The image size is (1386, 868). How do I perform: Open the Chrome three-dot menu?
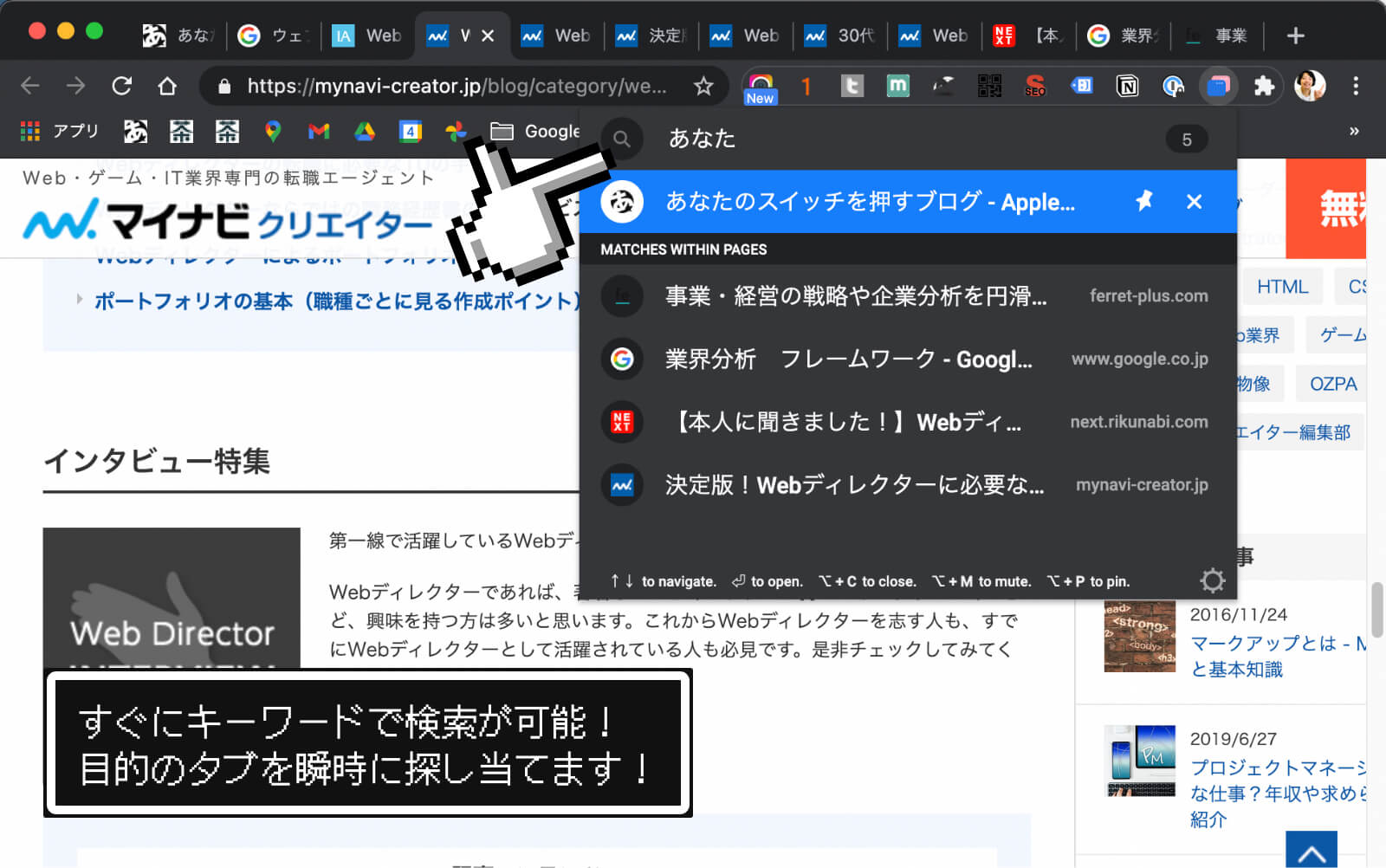pyautogui.click(x=1356, y=86)
